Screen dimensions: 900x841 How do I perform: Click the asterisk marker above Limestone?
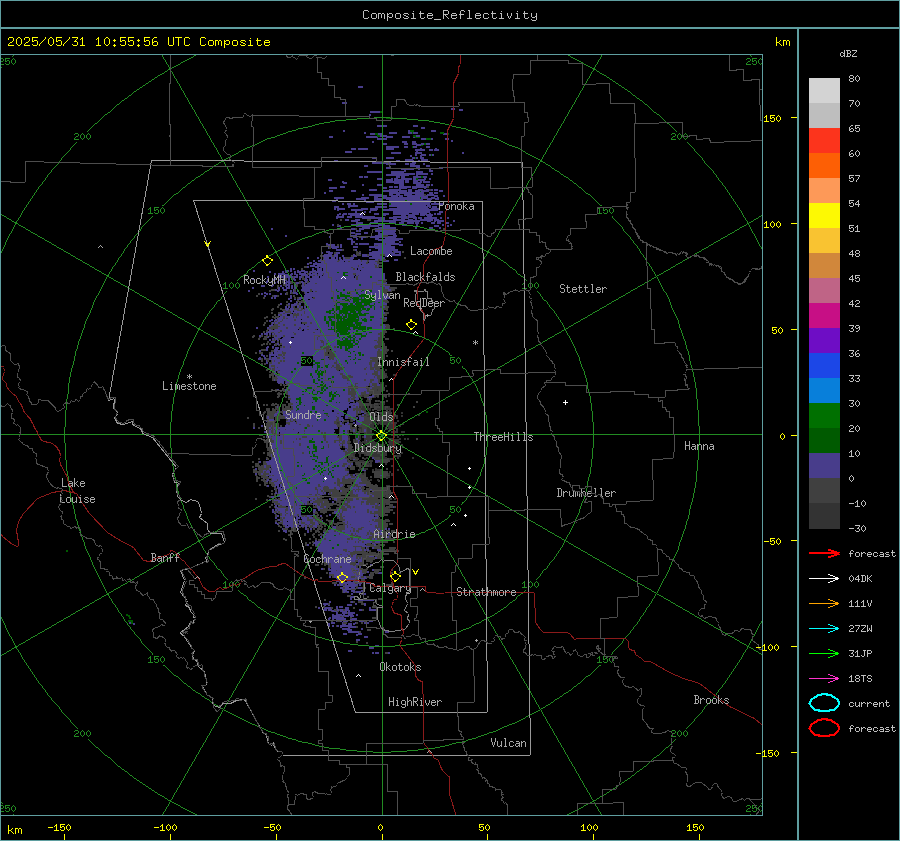[x=189, y=377]
